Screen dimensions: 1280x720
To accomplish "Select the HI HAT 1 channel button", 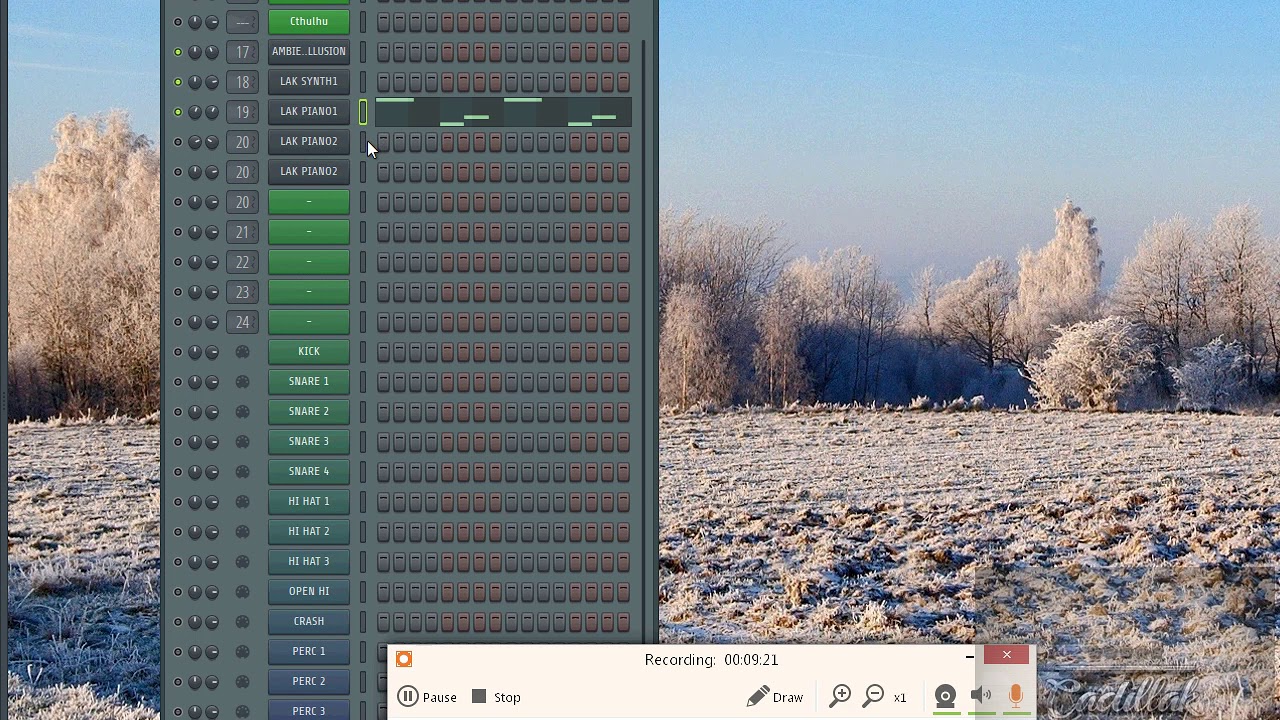I will tap(309, 501).
